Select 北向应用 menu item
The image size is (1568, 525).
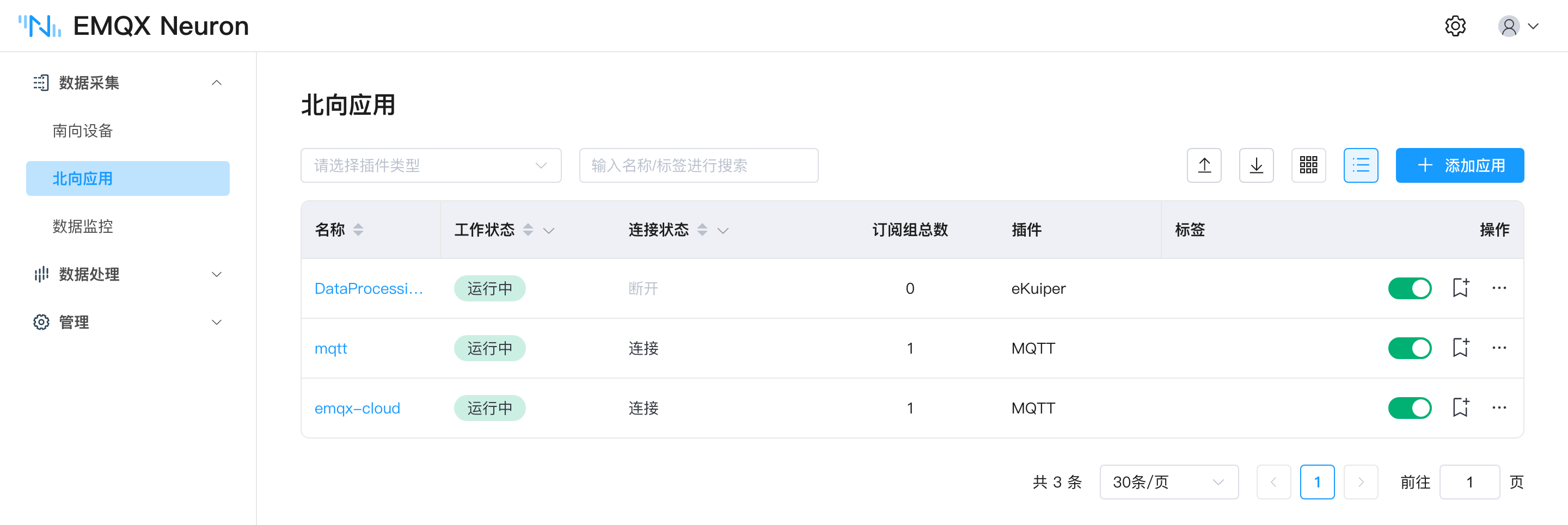[128, 178]
